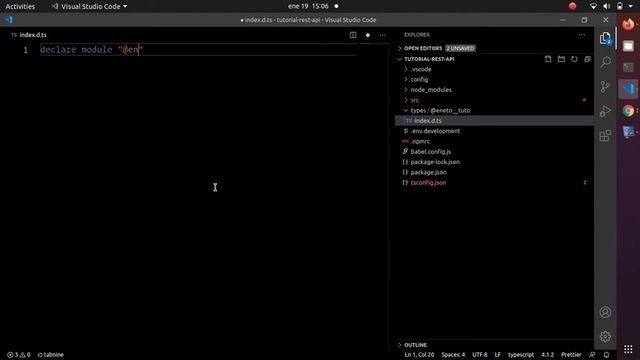The width and height of the screenshot is (640, 360).
Task: Open Google Chrome from the dock
Action: (x=628, y=111)
